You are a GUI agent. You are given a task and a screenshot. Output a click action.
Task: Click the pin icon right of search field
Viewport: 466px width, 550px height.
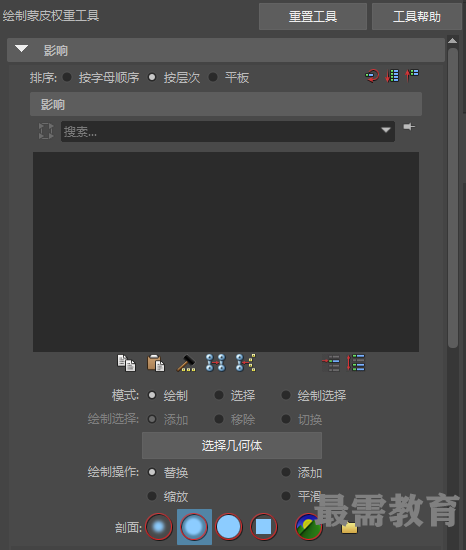(x=408, y=127)
